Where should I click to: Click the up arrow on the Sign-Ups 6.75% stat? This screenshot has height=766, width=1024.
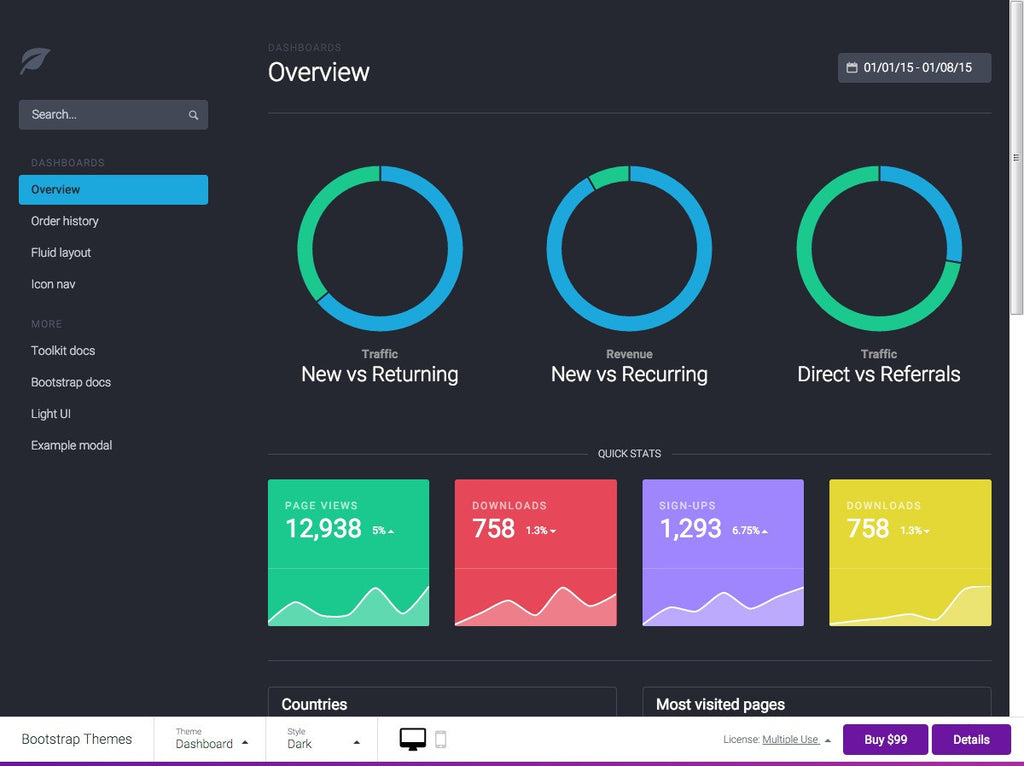pyautogui.click(x=764, y=532)
